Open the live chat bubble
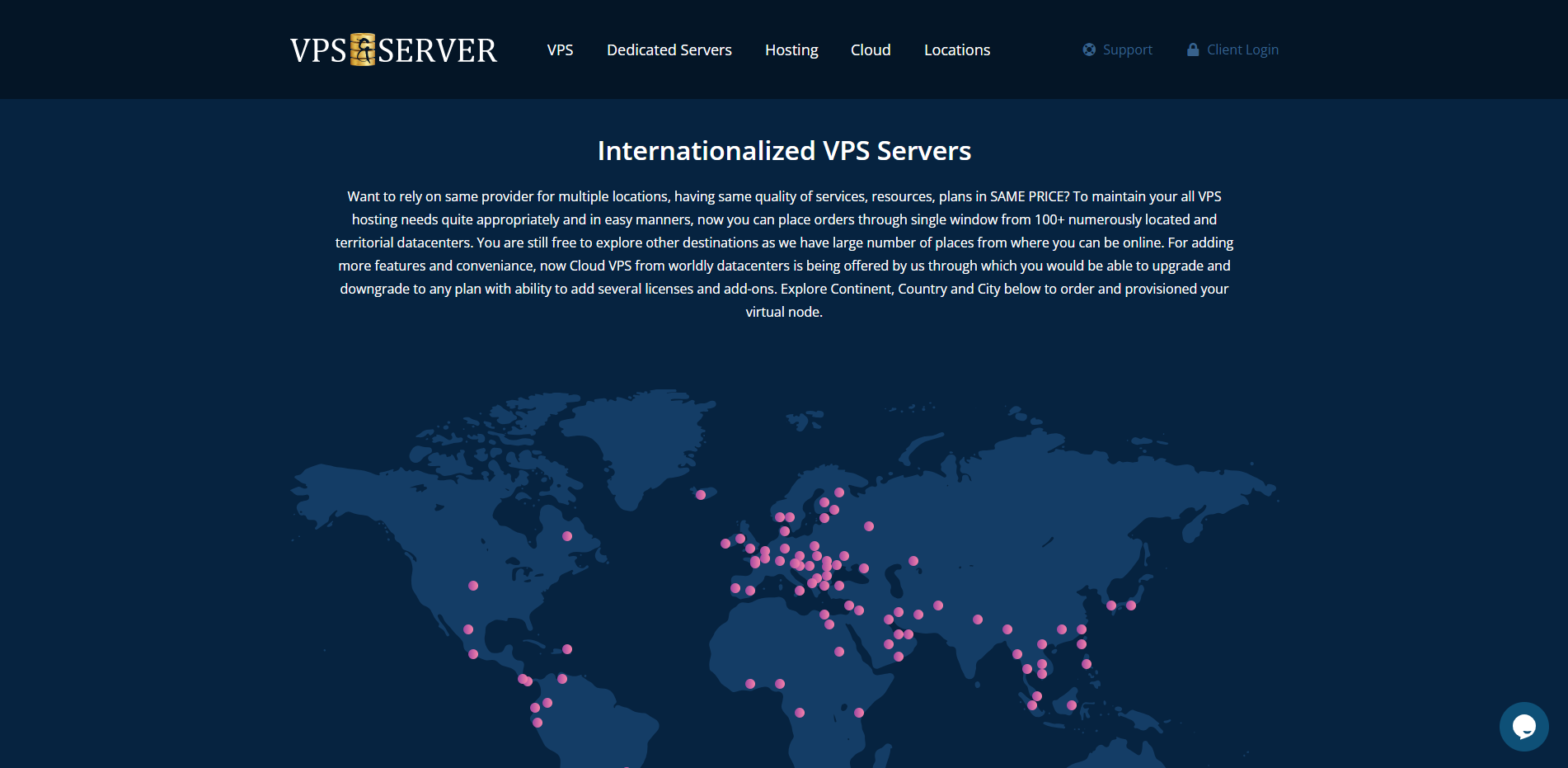Image resolution: width=1568 pixels, height=768 pixels. [x=1523, y=726]
